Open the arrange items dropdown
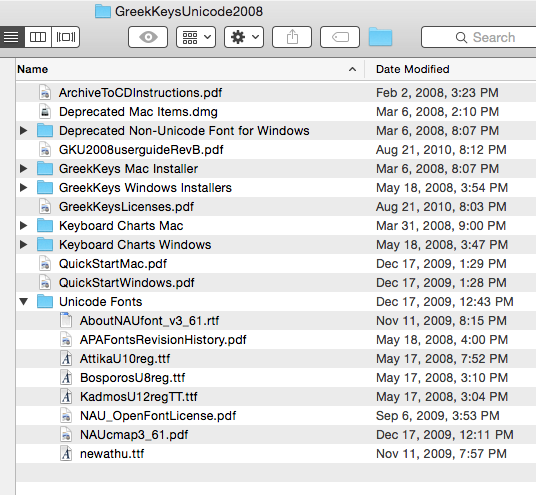The height and width of the screenshot is (495, 536). coord(196,37)
